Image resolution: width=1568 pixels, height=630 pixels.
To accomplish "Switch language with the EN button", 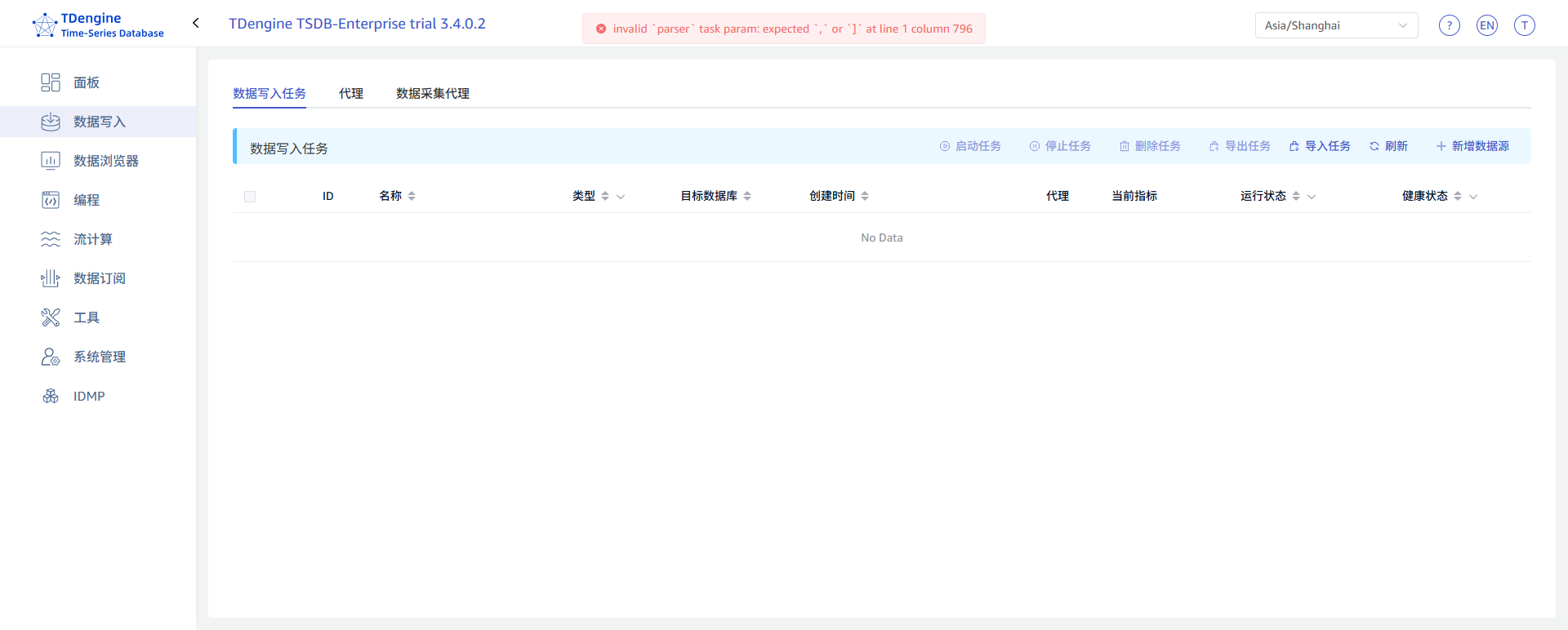I will (1486, 25).
